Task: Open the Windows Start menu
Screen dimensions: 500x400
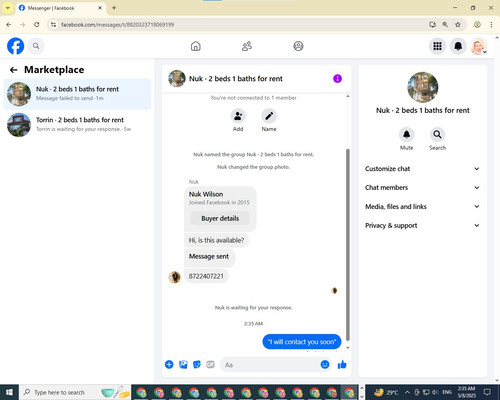Action: 9,392
